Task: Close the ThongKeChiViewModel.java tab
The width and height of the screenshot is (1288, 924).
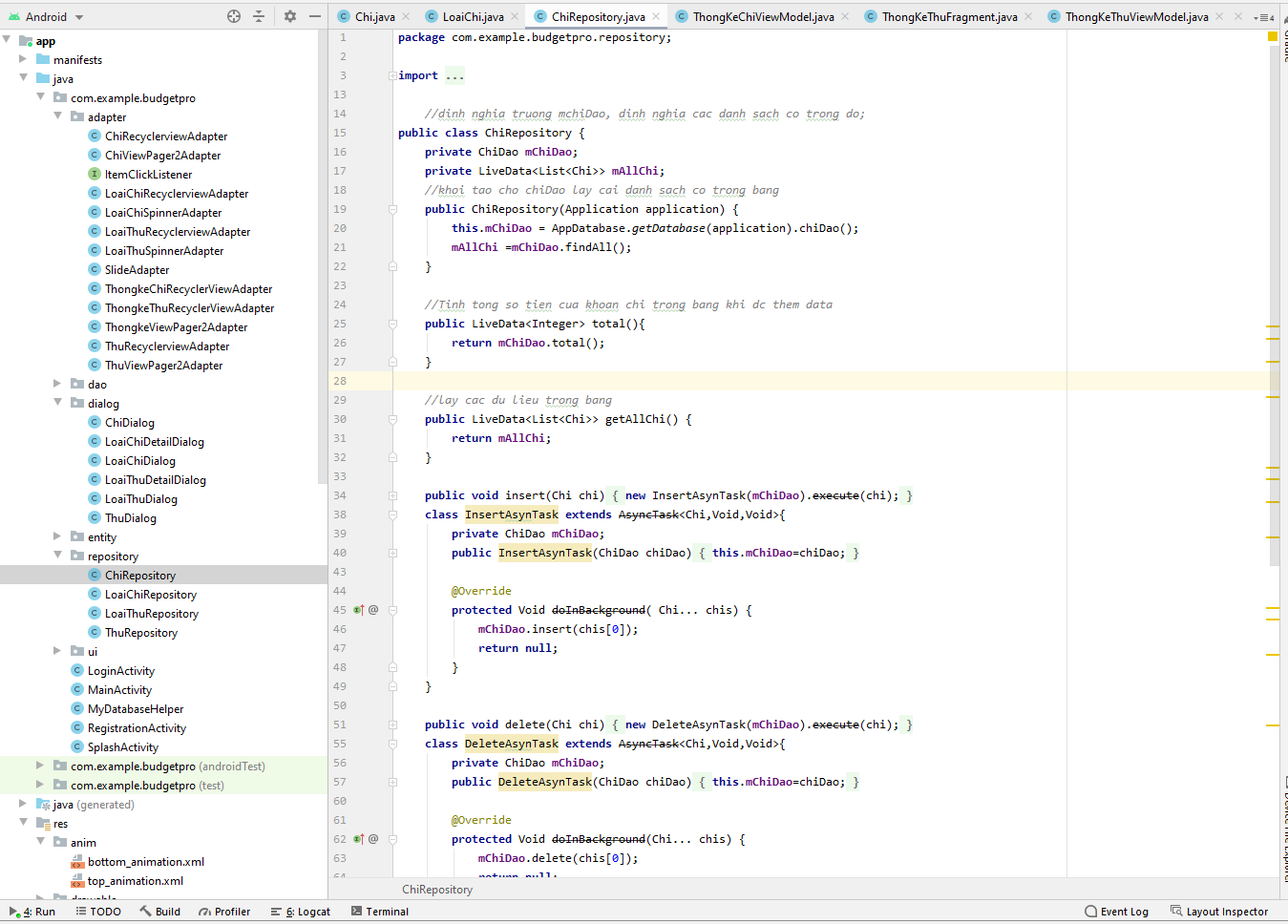Action: 846,17
